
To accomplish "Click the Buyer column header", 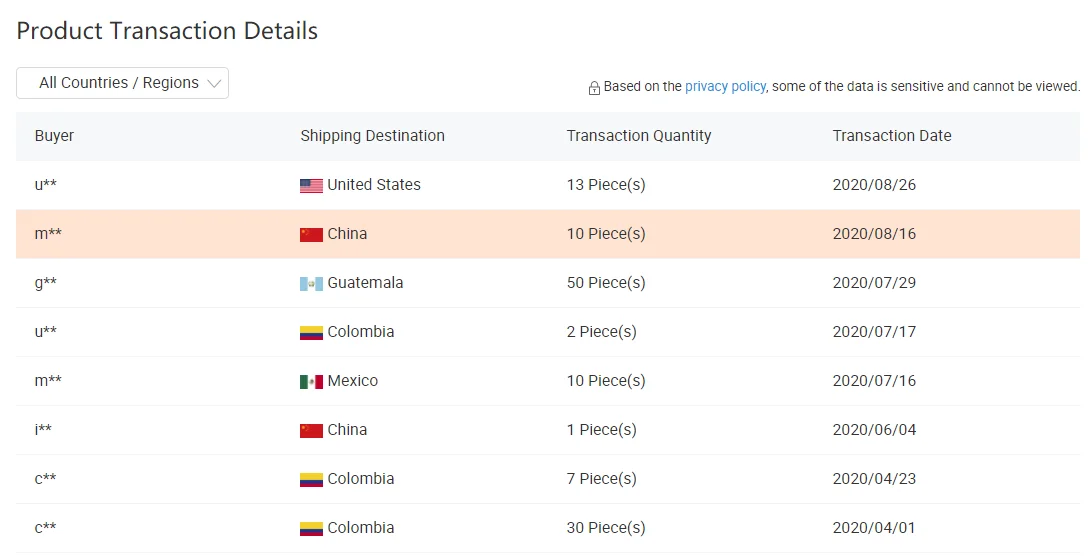I will 54,136.
